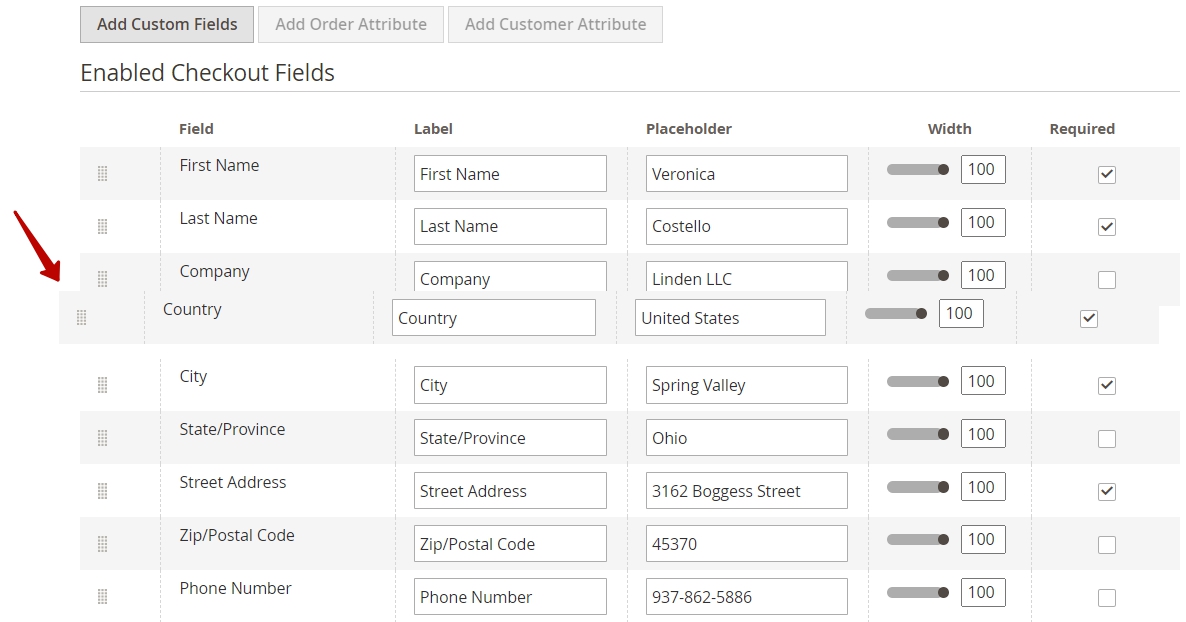
Task: Enable Required for Phone Number
Action: coord(1107,598)
